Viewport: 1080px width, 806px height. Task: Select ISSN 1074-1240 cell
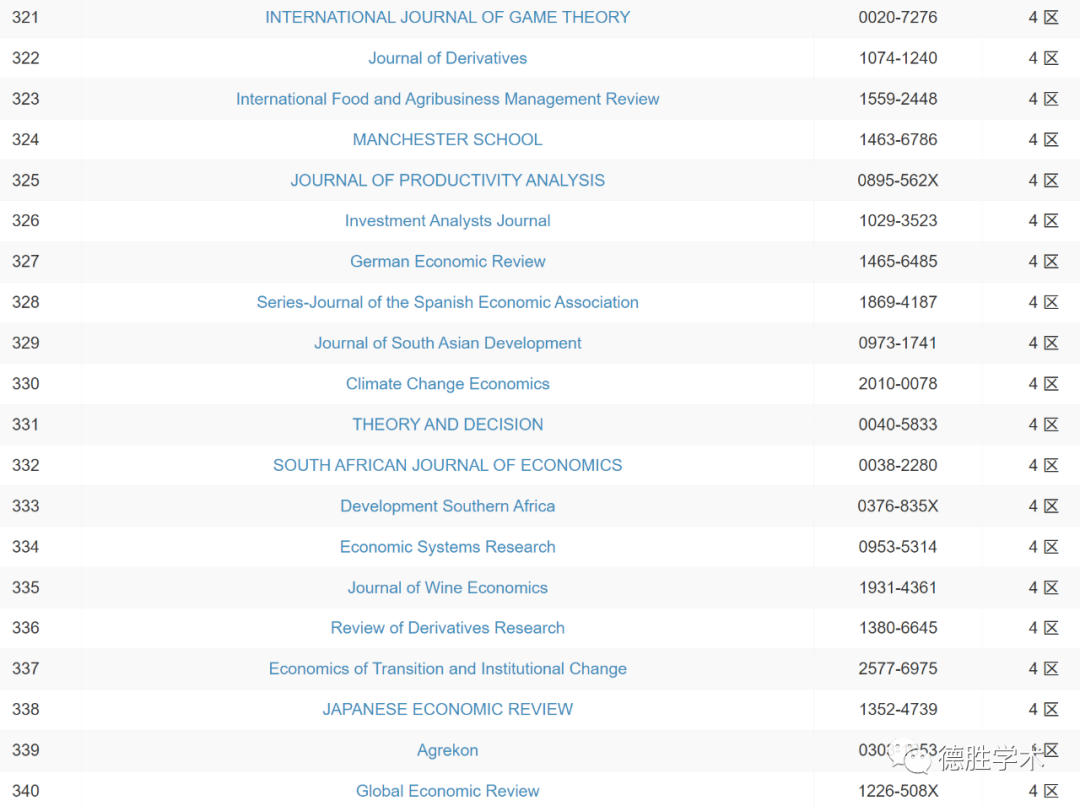[x=897, y=58]
